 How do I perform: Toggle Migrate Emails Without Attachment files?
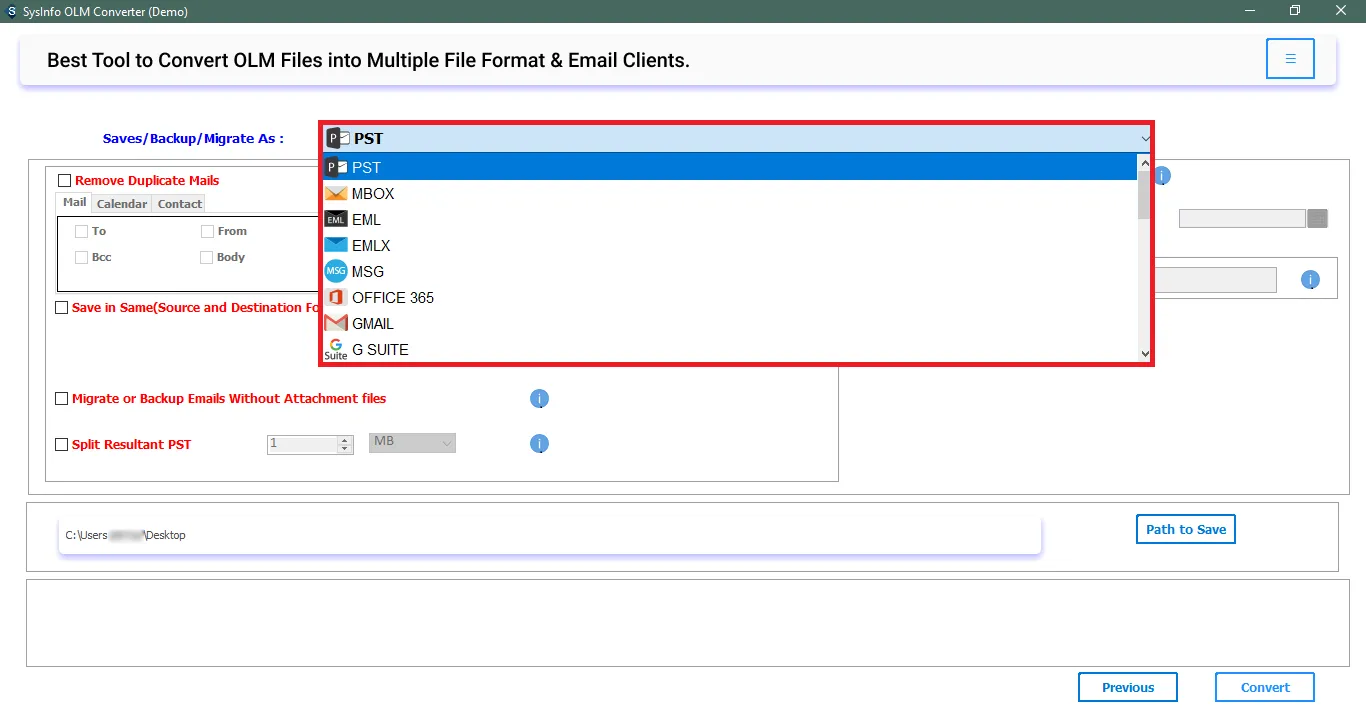point(62,399)
